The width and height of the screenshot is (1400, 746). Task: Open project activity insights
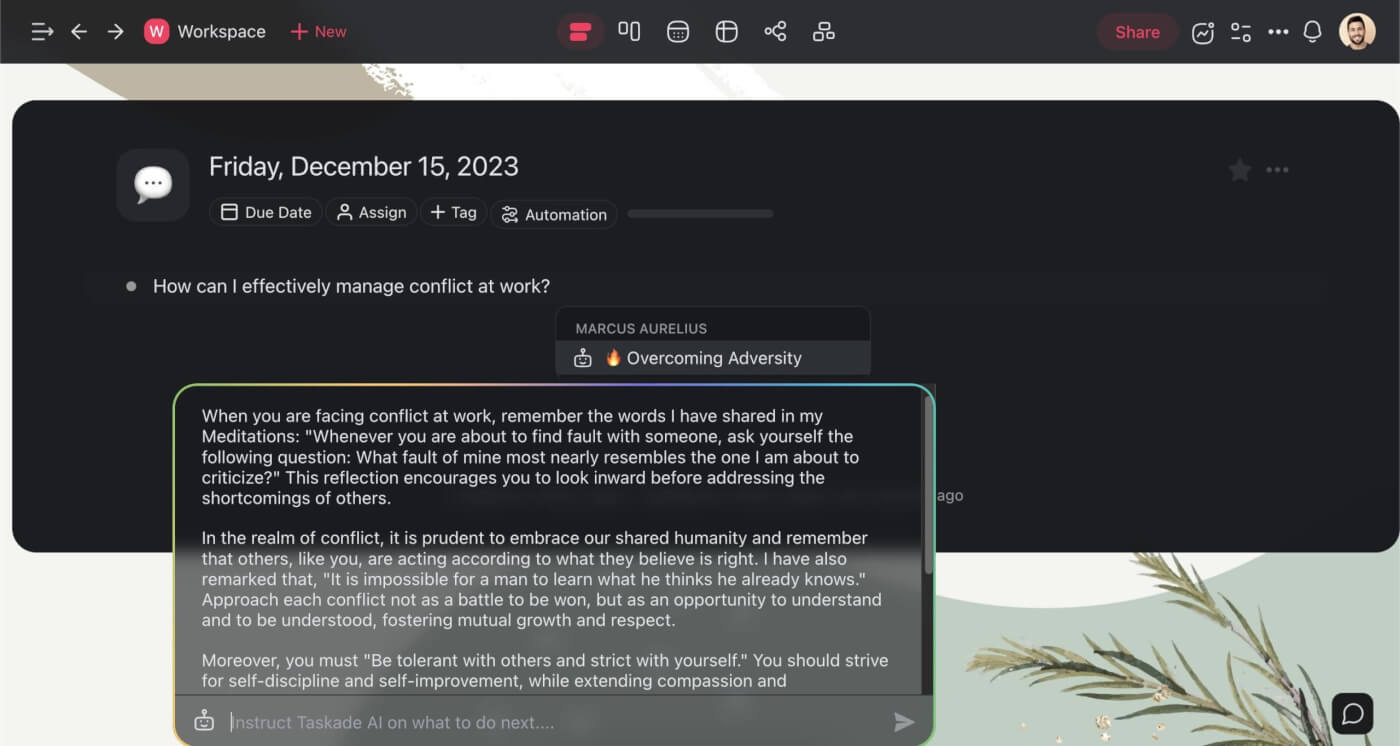(1202, 32)
